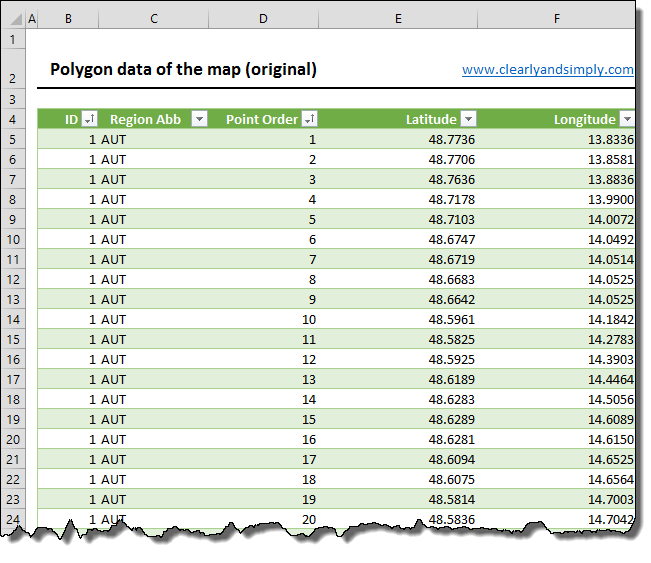
Task: Select column F header
Action: coord(556,19)
